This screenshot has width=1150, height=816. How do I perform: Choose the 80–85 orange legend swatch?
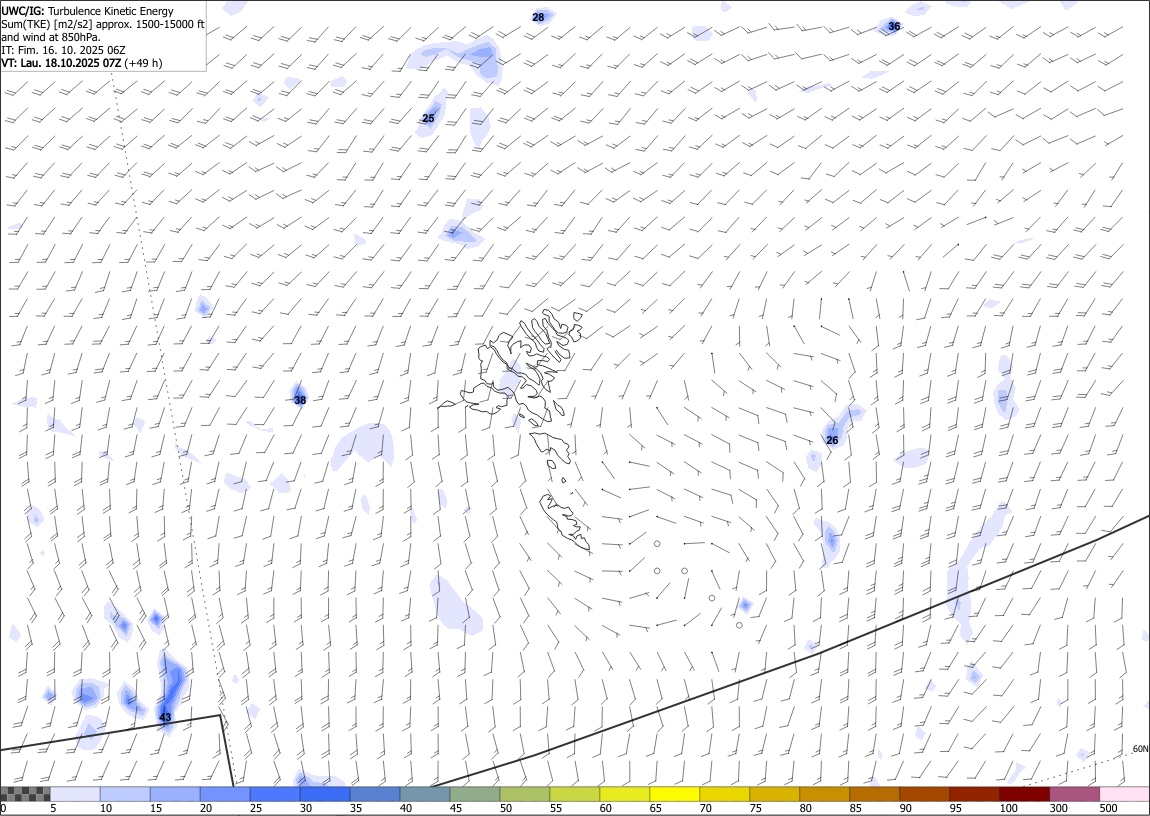pyautogui.click(x=824, y=794)
